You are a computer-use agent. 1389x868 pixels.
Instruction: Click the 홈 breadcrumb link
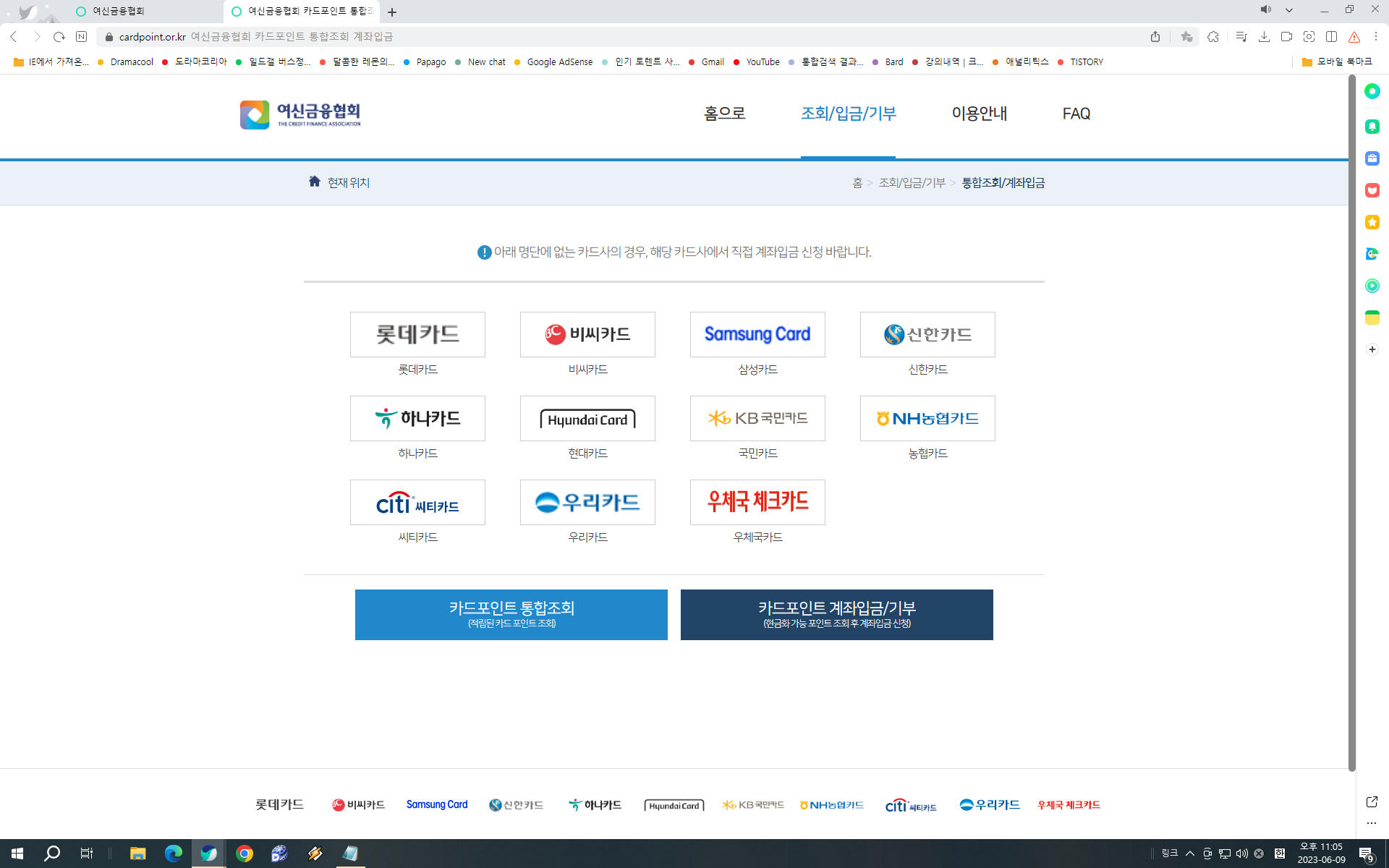[857, 183]
